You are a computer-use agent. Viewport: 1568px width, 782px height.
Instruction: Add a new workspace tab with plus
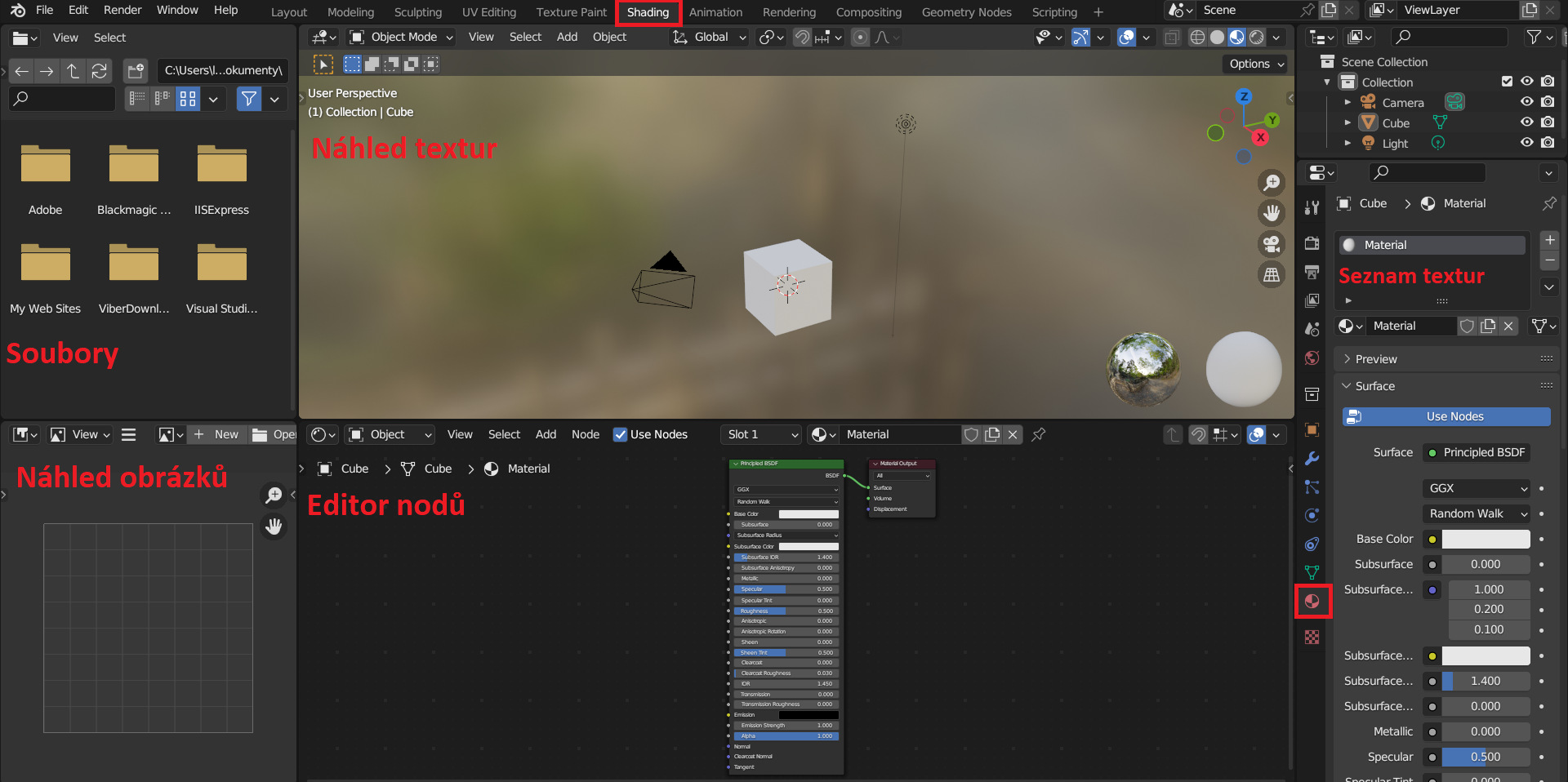coord(1098,12)
